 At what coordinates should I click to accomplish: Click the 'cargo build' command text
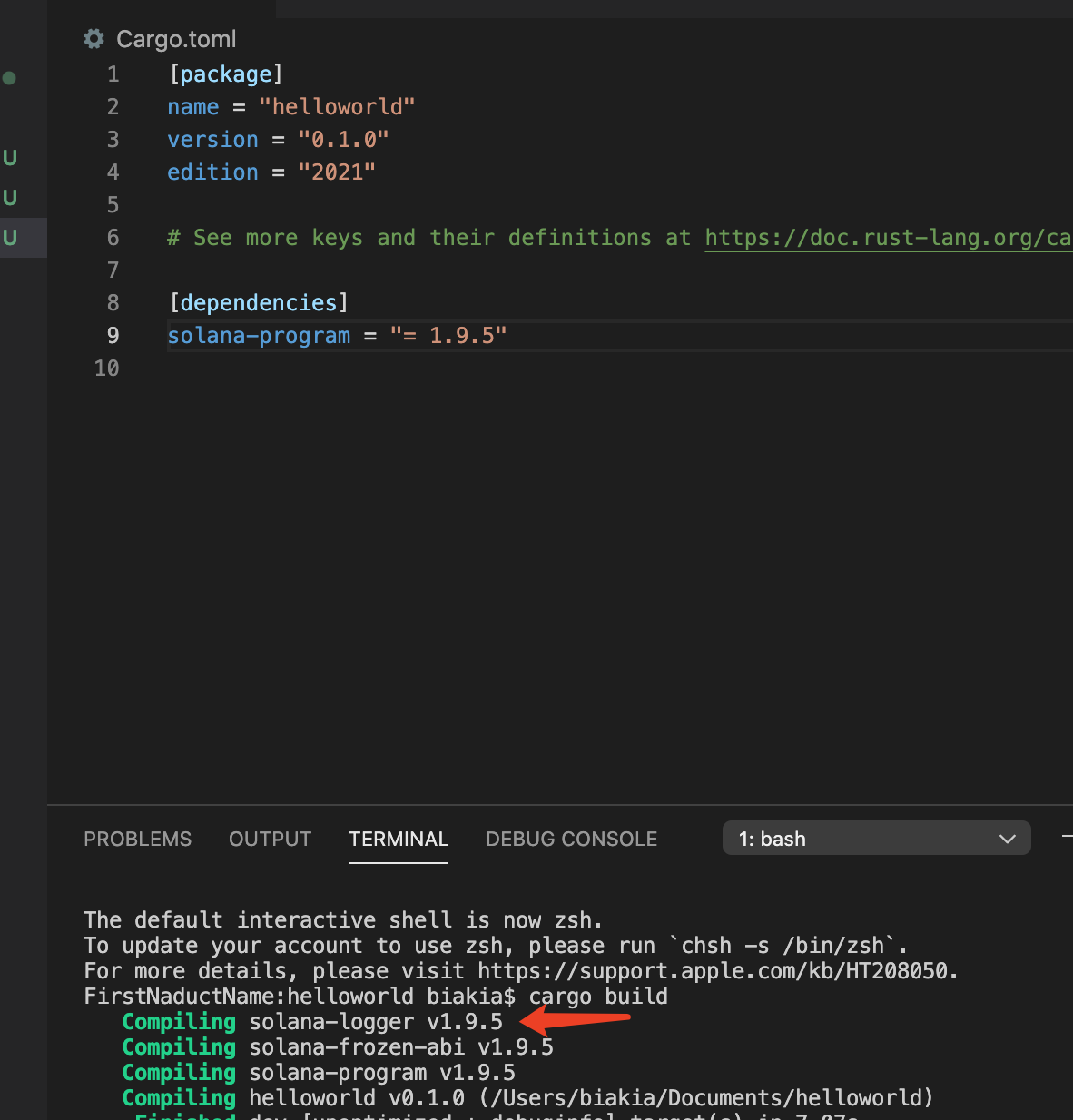pyautogui.click(x=598, y=997)
